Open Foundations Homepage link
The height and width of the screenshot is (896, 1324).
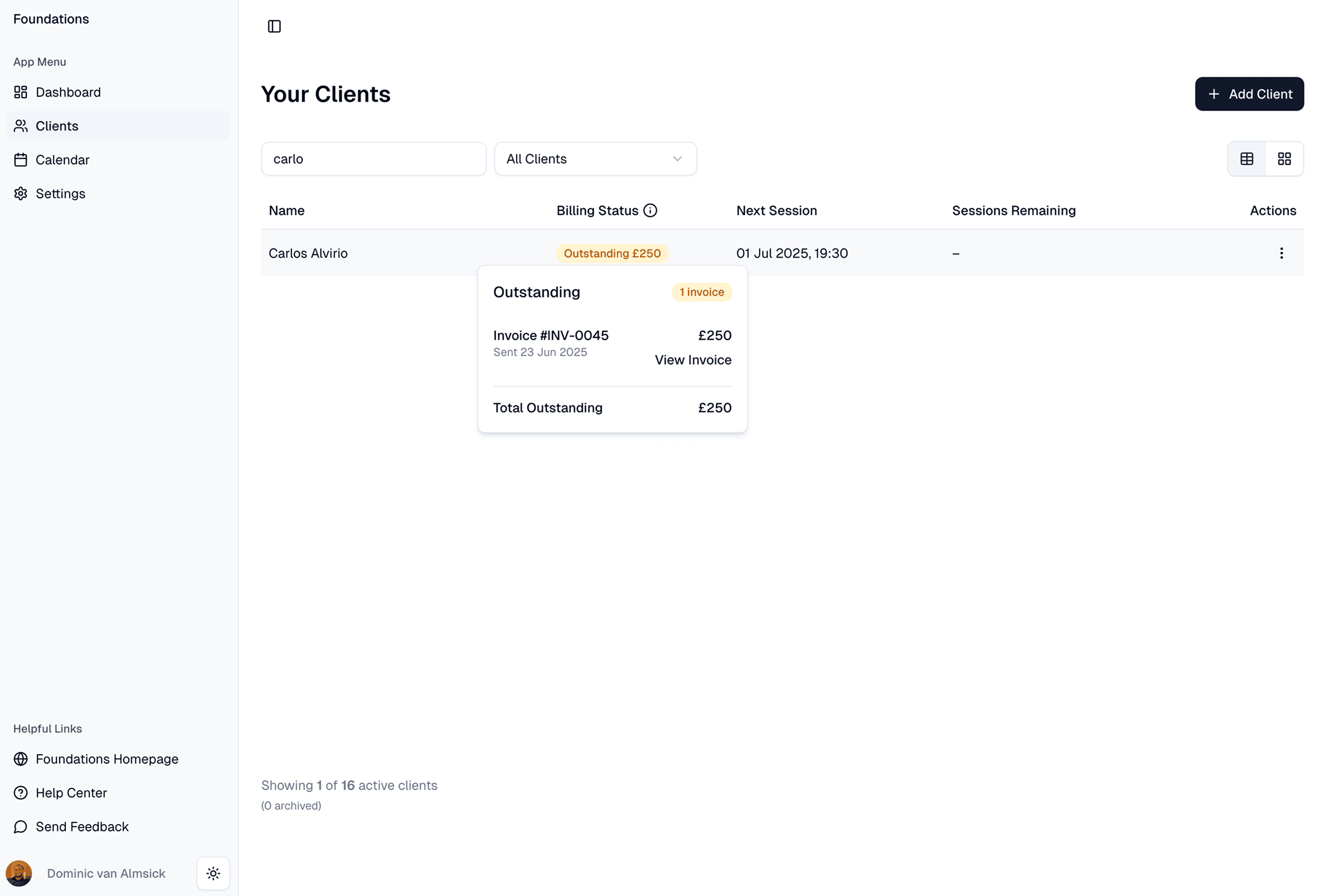(x=107, y=759)
